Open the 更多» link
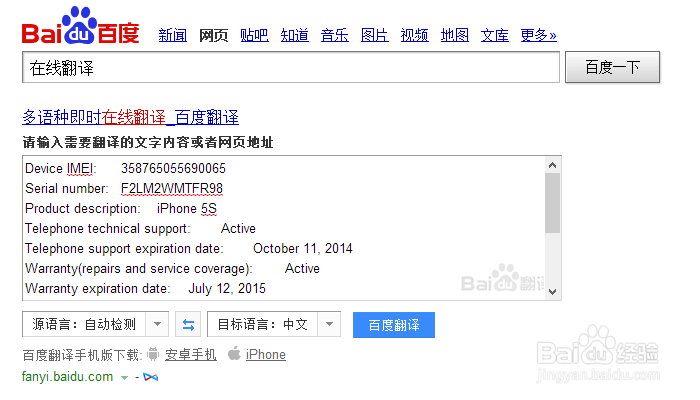 point(538,35)
